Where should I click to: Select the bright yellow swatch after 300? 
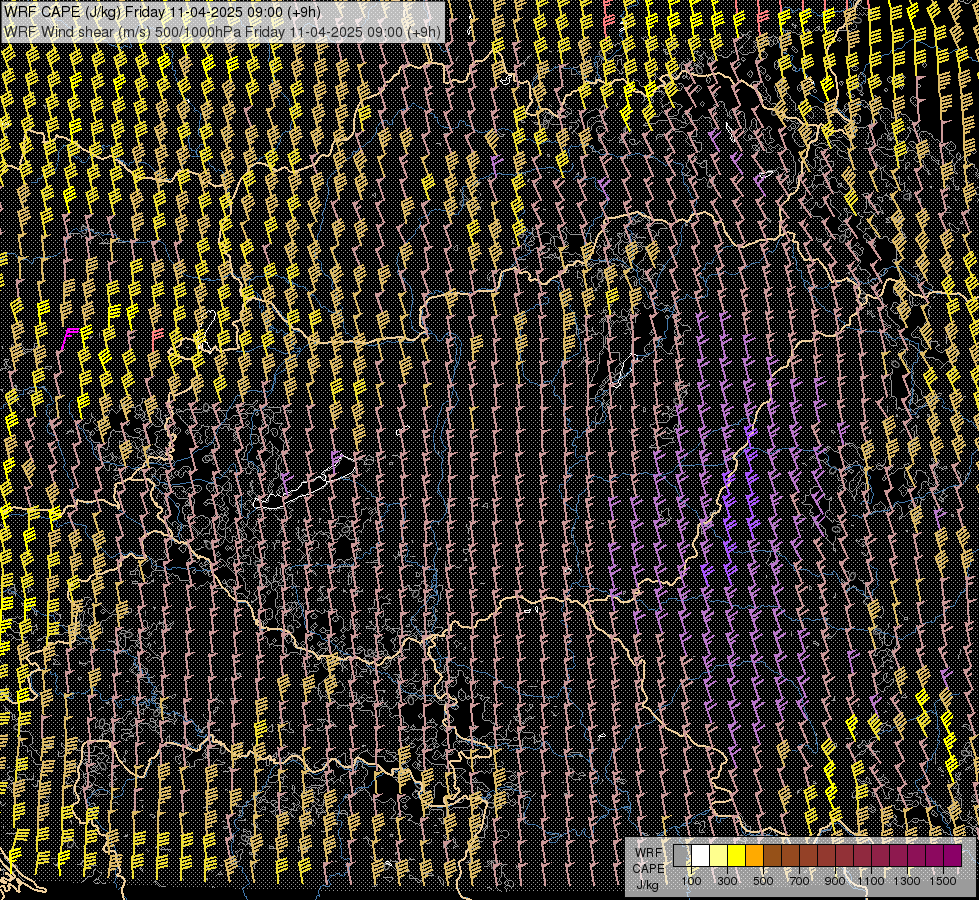coord(737,856)
